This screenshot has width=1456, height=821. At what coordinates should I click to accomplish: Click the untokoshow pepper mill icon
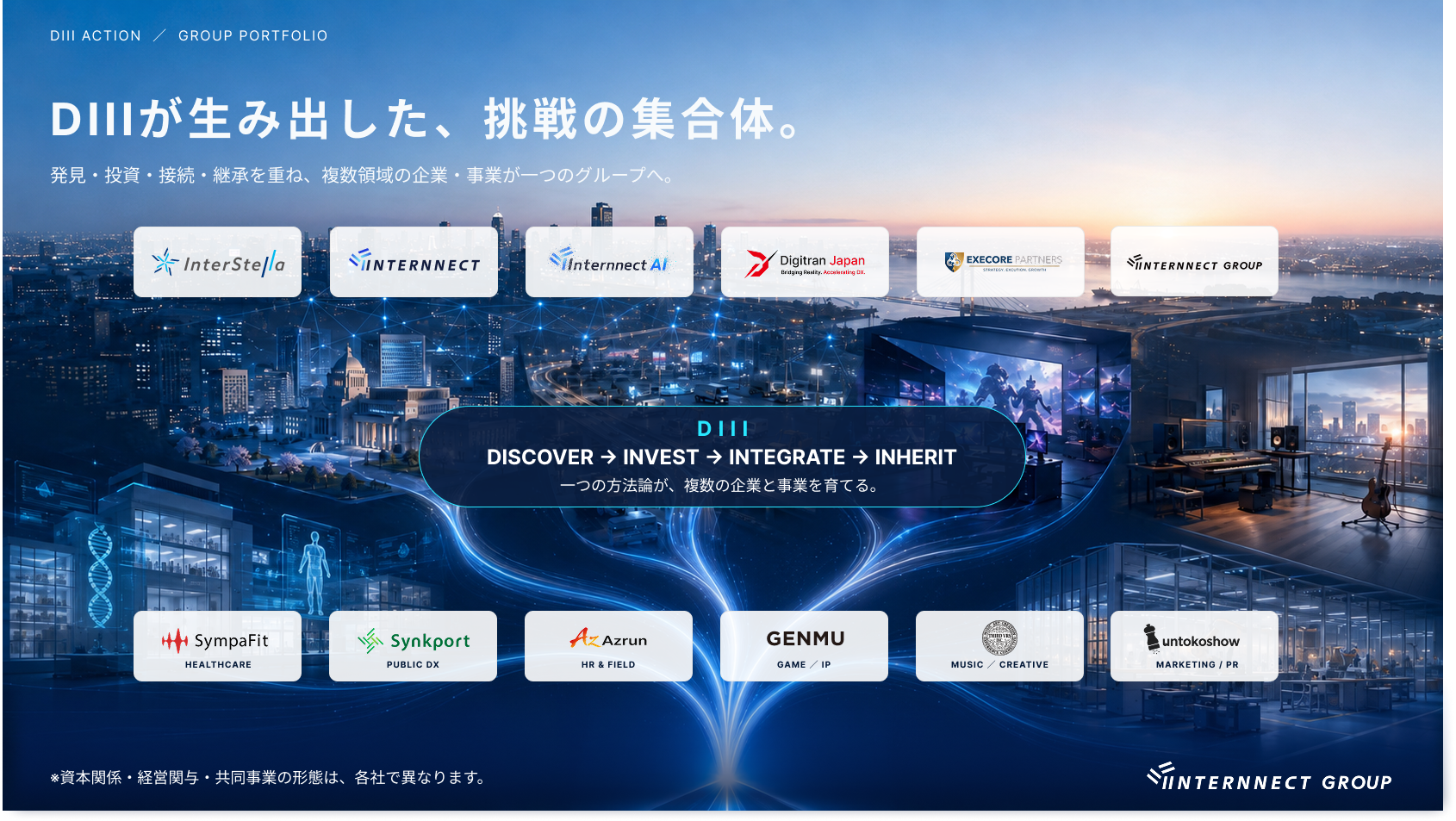click(x=1151, y=638)
